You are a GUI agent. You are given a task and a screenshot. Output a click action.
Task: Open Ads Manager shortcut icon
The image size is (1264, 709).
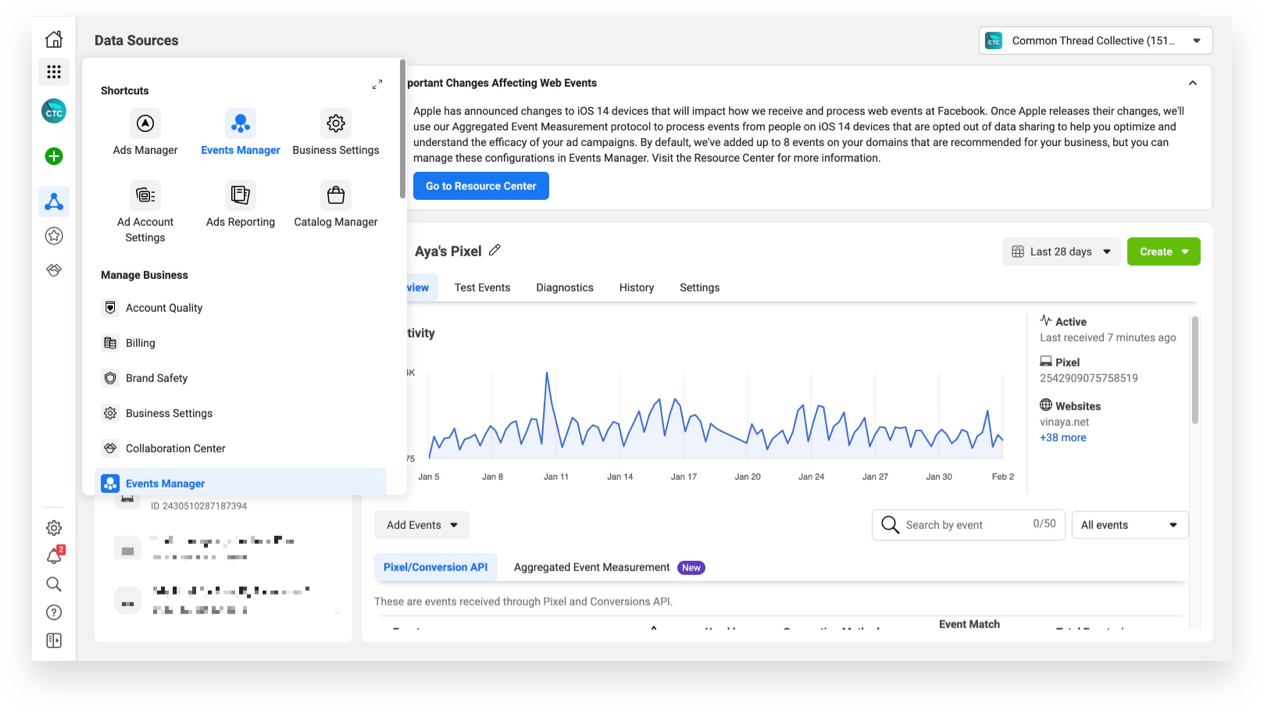[x=145, y=124]
